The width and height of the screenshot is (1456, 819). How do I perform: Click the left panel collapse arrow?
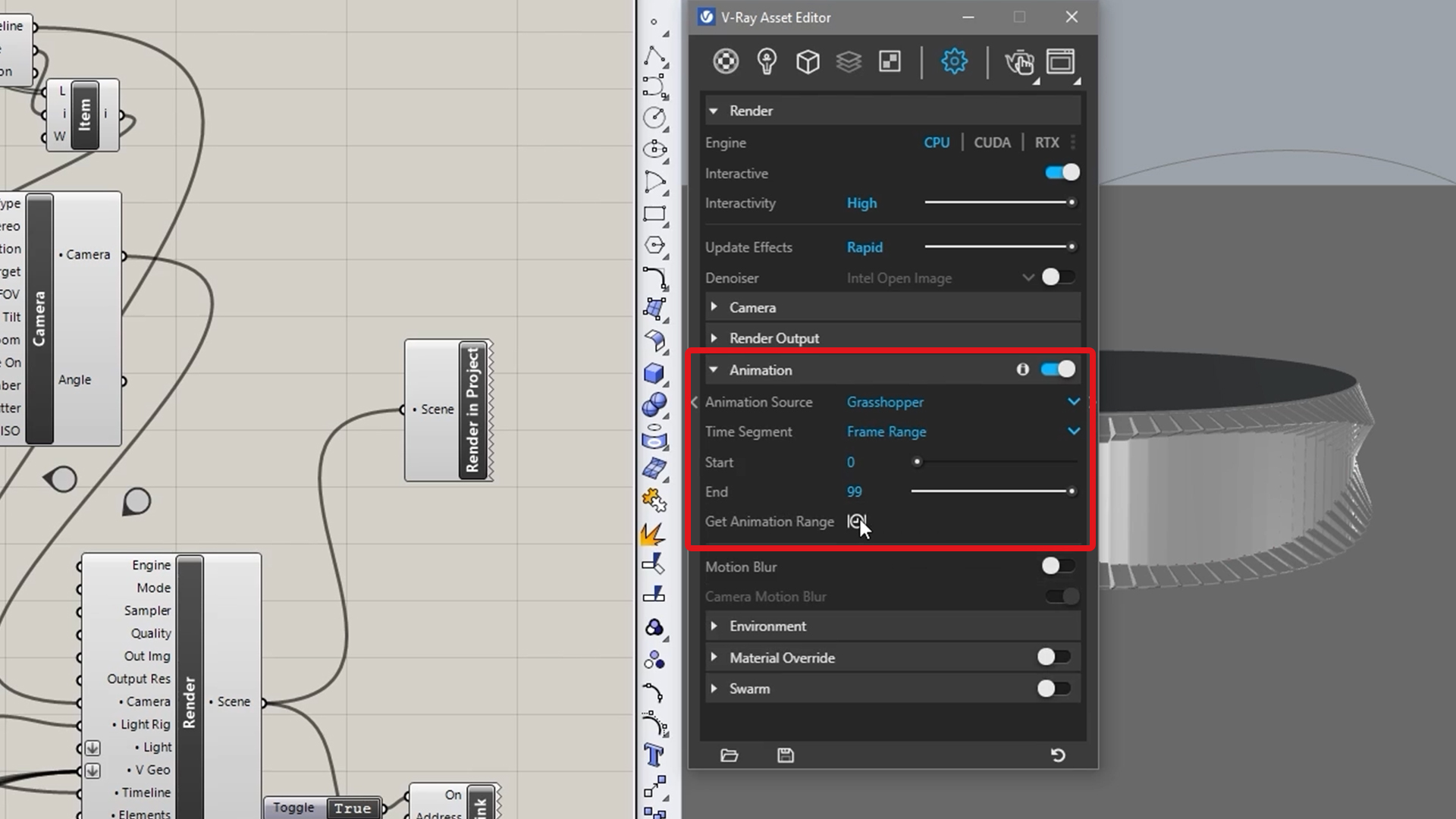point(694,403)
